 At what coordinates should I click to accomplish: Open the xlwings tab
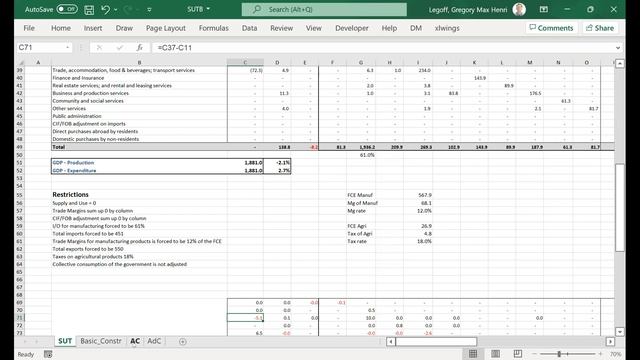pyautogui.click(x=447, y=28)
